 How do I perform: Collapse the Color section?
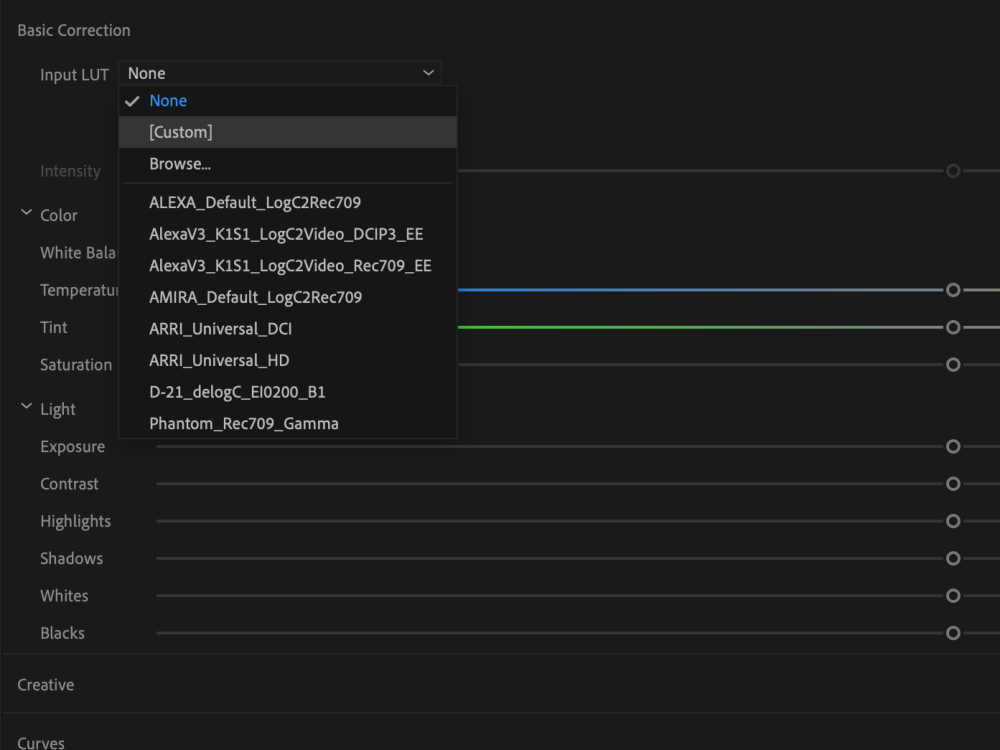click(25, 214)
